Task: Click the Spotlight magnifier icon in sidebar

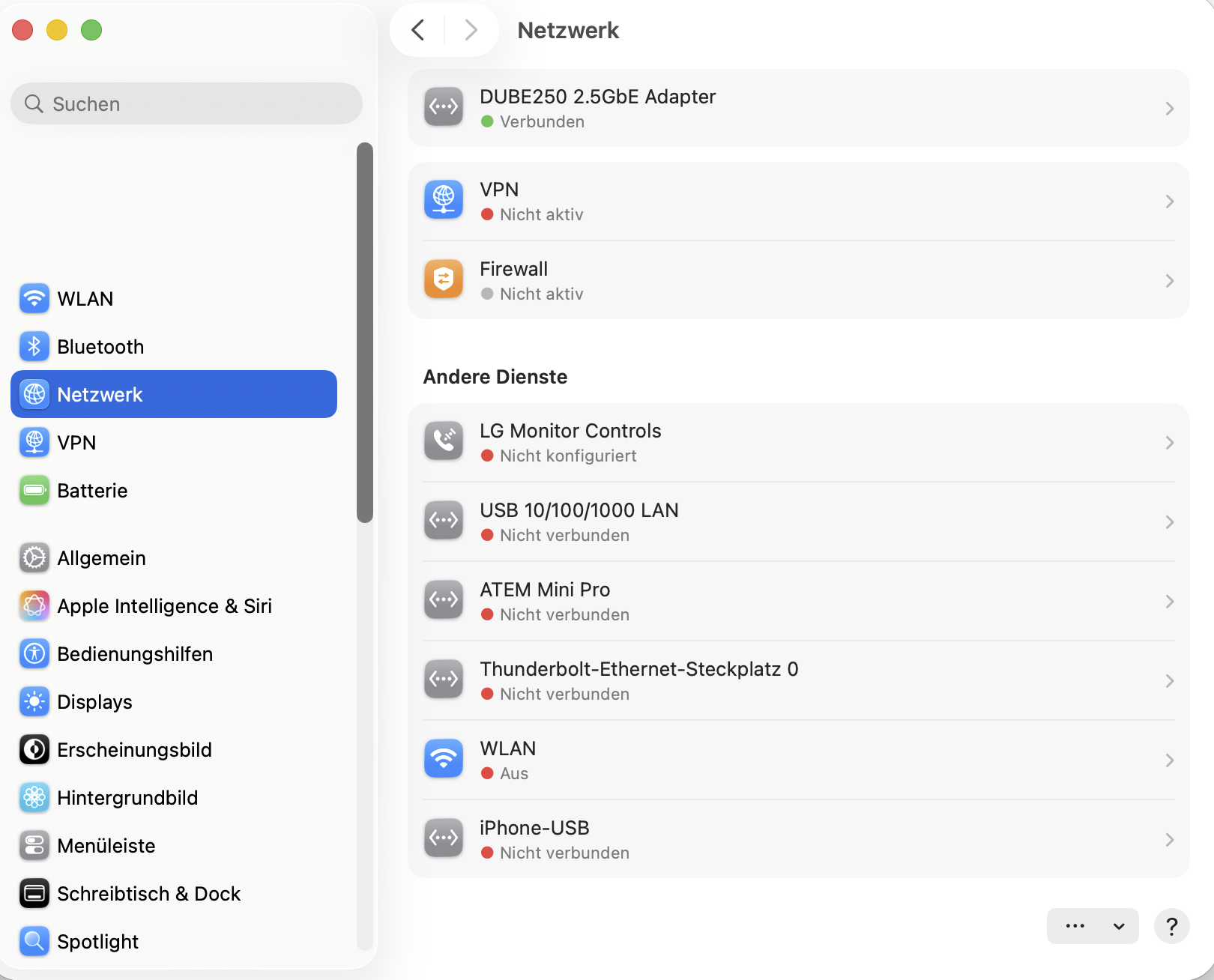Action: click(x=34, y=941)
